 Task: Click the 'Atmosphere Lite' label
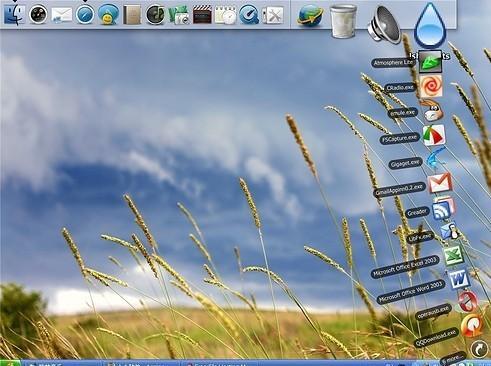[x=393, y=62]
